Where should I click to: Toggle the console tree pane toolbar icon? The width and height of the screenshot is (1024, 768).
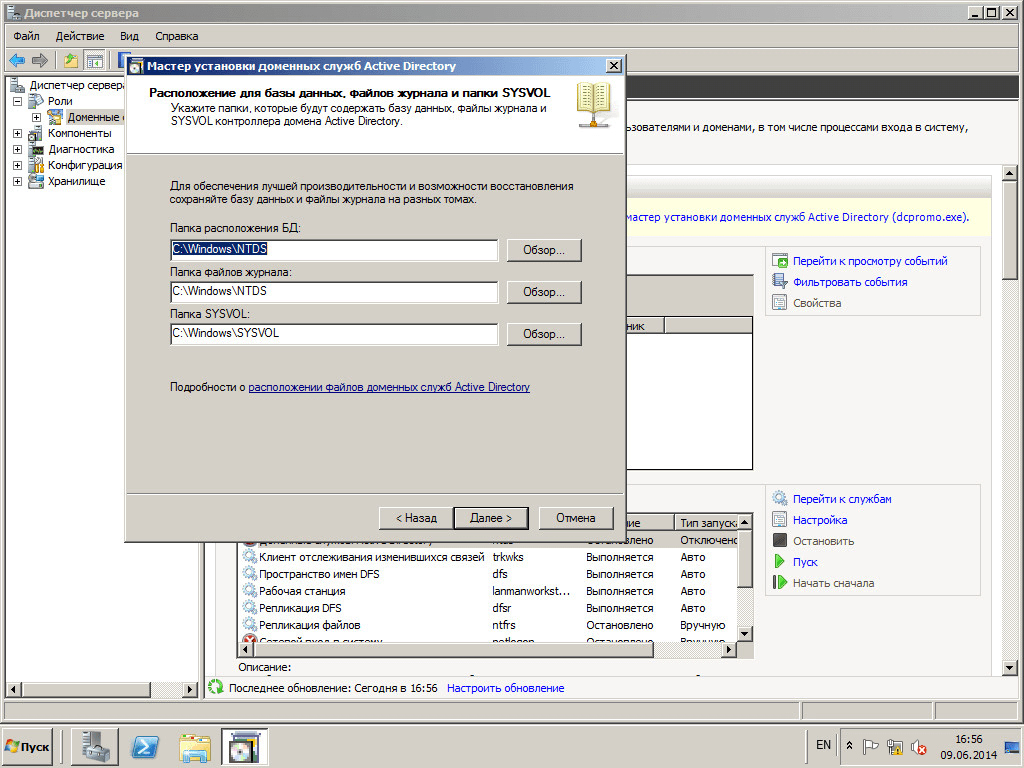point(94,60)
